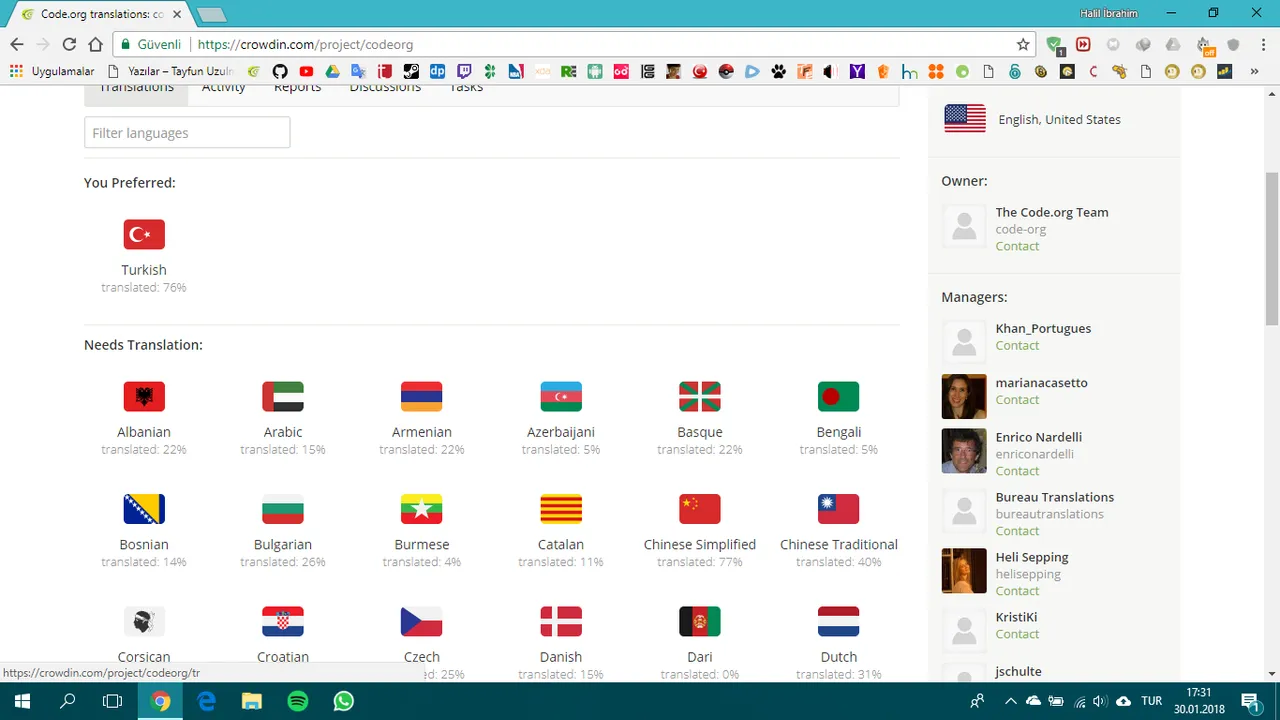Click the Filter languages search field
This screenshot has width=1280, height=720.
click(x=187, y=133)
